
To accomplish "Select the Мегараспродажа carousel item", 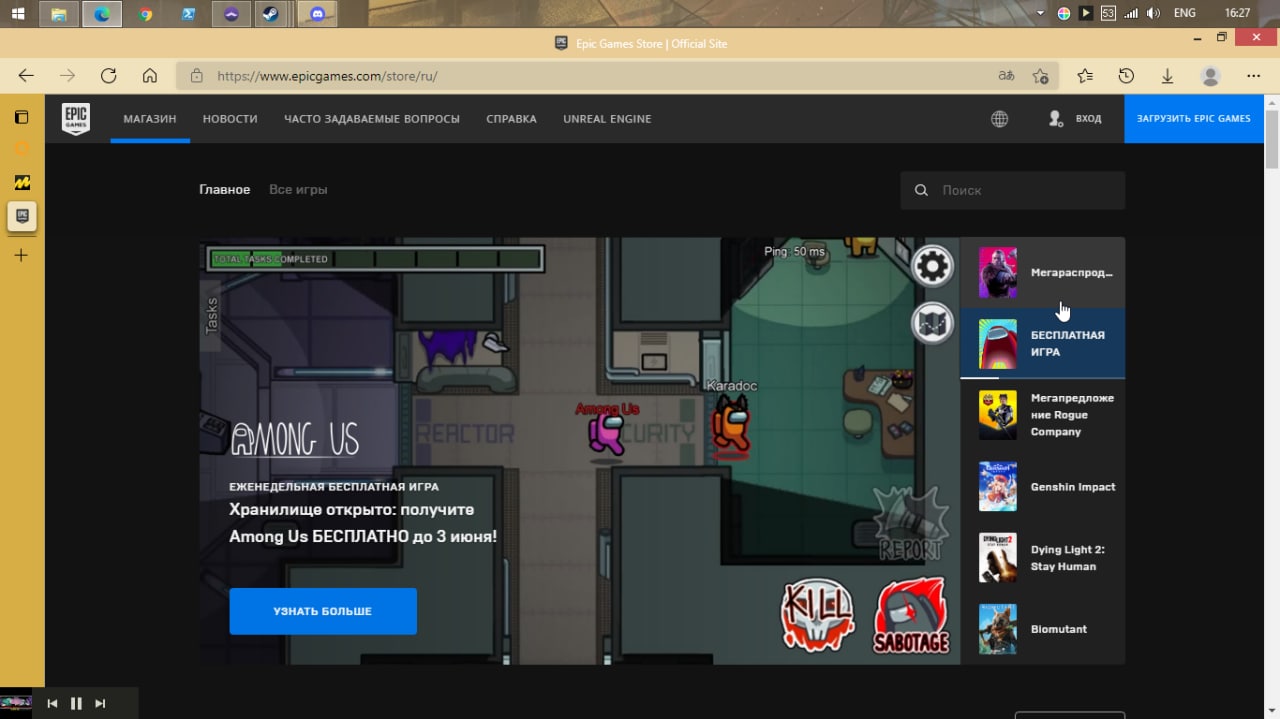I will click(x=1043, y=272).
